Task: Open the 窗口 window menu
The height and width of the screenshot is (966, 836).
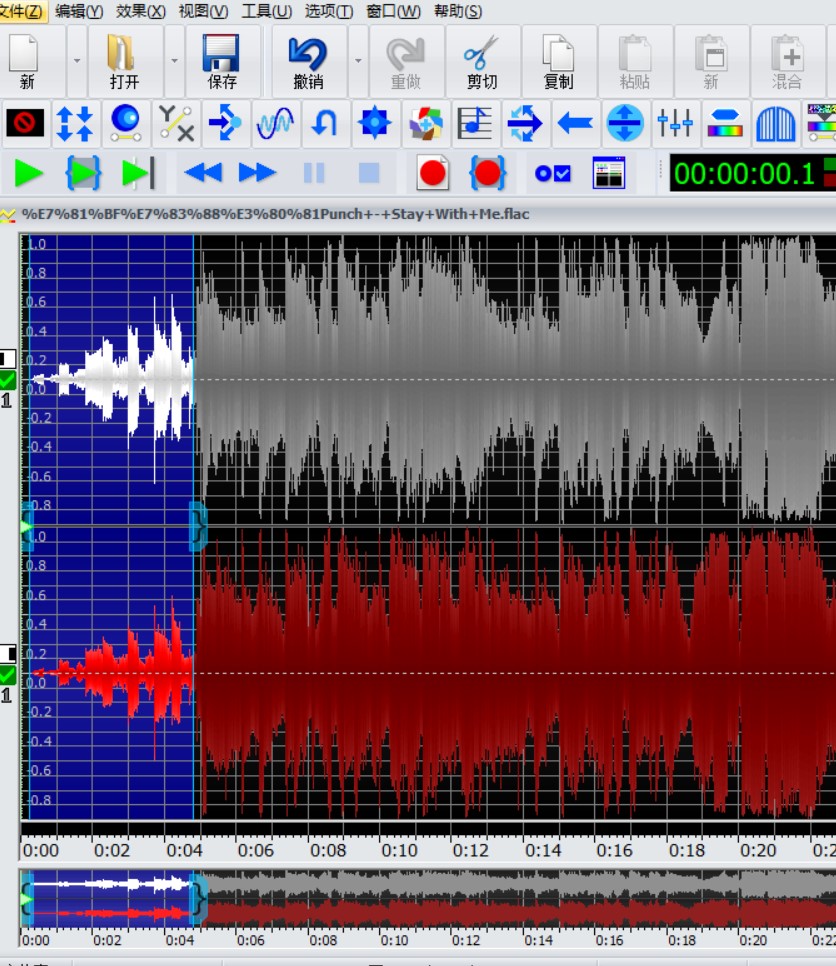Action: (393, 11)
